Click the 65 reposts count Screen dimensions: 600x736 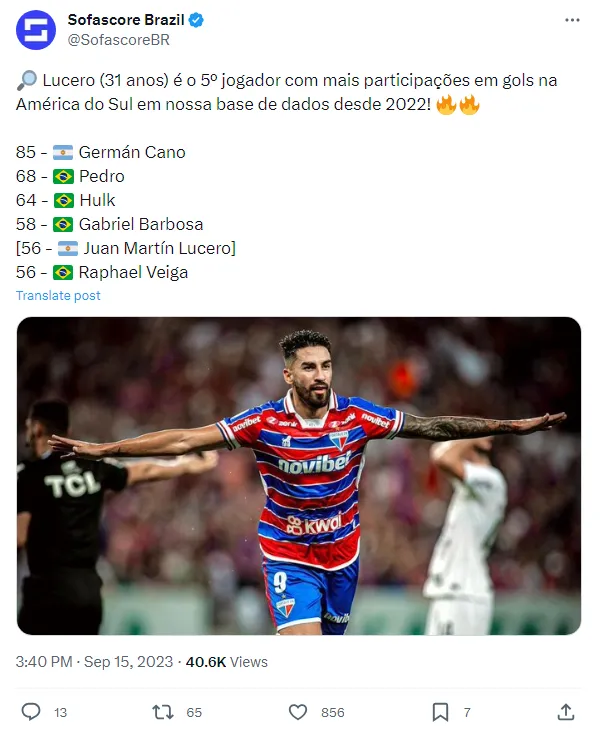click(194, 713)
